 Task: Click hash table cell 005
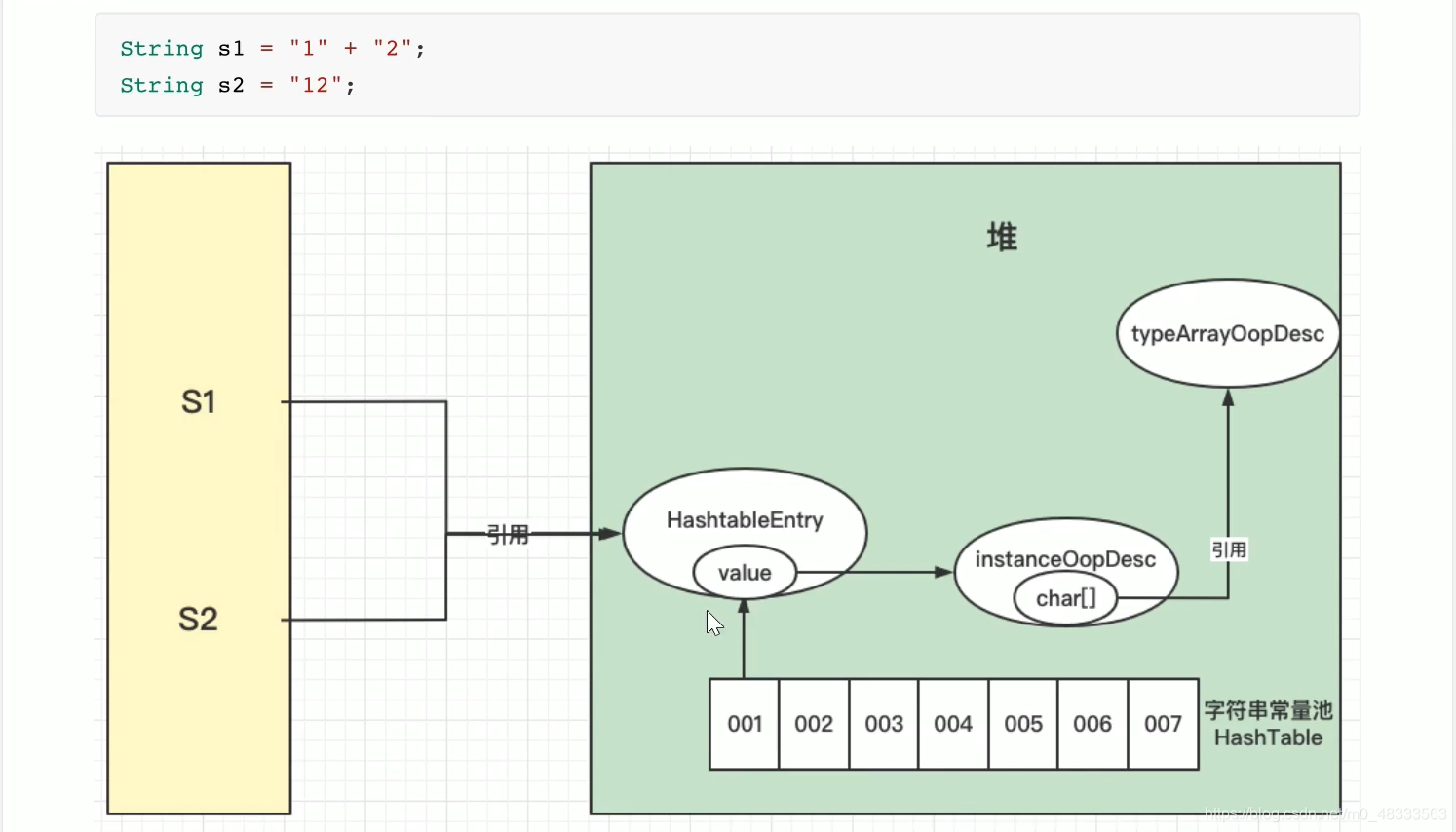(1023, 724)
